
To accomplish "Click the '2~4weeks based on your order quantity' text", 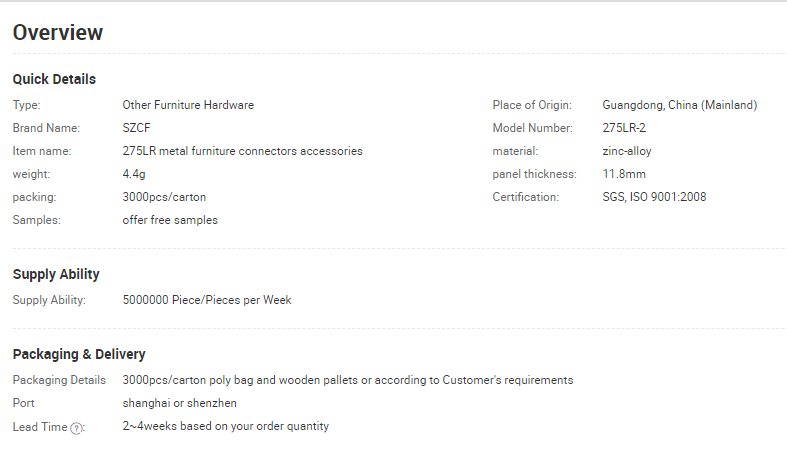I will coord(226,426).
